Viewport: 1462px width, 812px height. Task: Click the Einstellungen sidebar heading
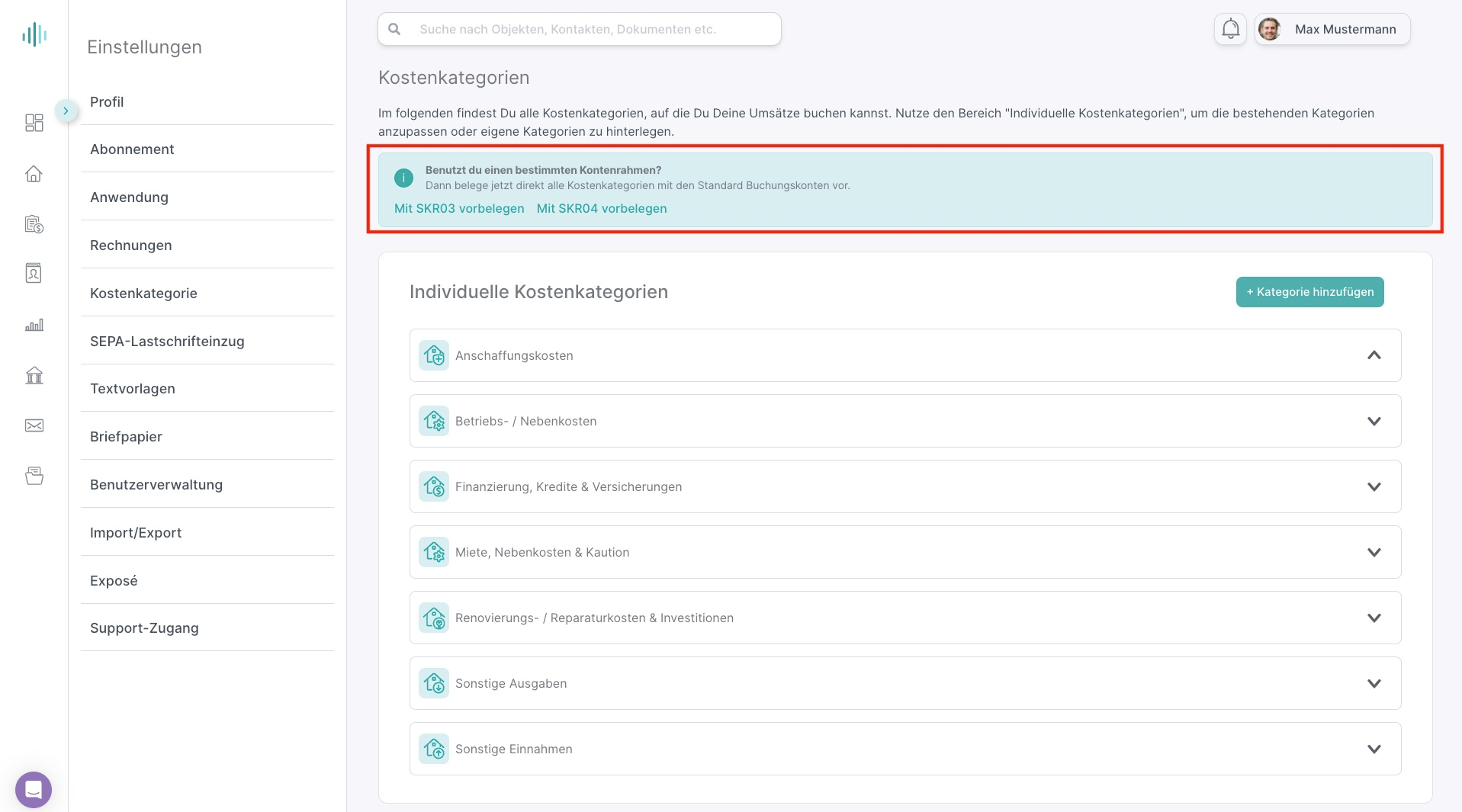144,47
